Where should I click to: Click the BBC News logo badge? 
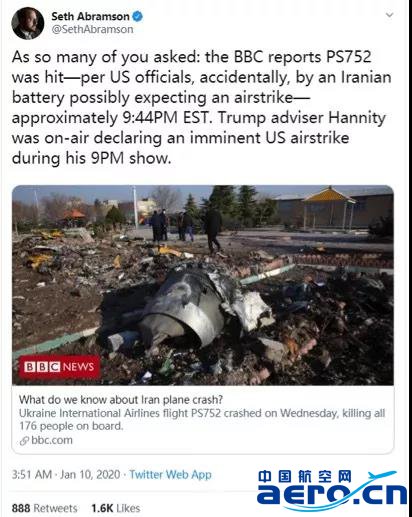pyautogui.click(x=59, y=367)
